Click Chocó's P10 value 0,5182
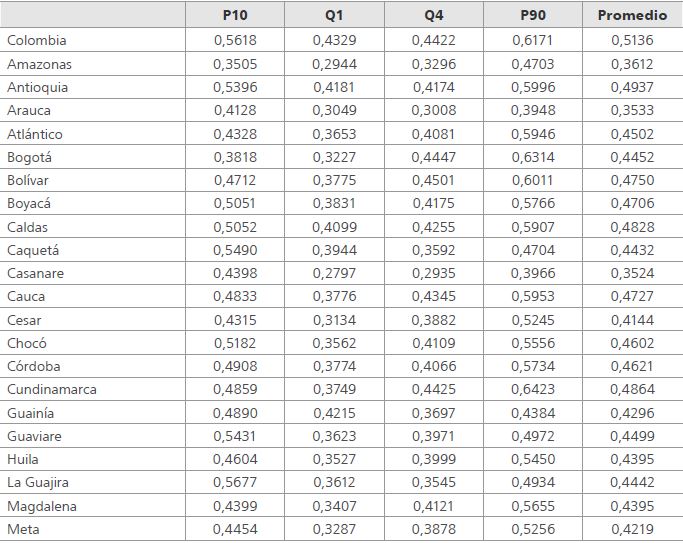Screen dimensions: 683x543 (235, 343)
